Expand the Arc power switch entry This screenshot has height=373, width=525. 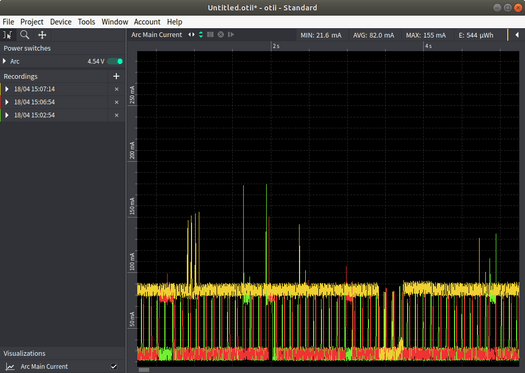5,61
